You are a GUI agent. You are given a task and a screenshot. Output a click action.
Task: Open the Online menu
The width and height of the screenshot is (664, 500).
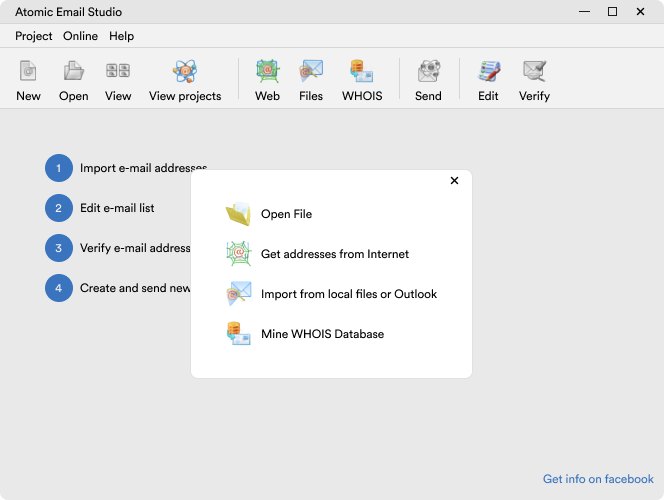point(81,36)
